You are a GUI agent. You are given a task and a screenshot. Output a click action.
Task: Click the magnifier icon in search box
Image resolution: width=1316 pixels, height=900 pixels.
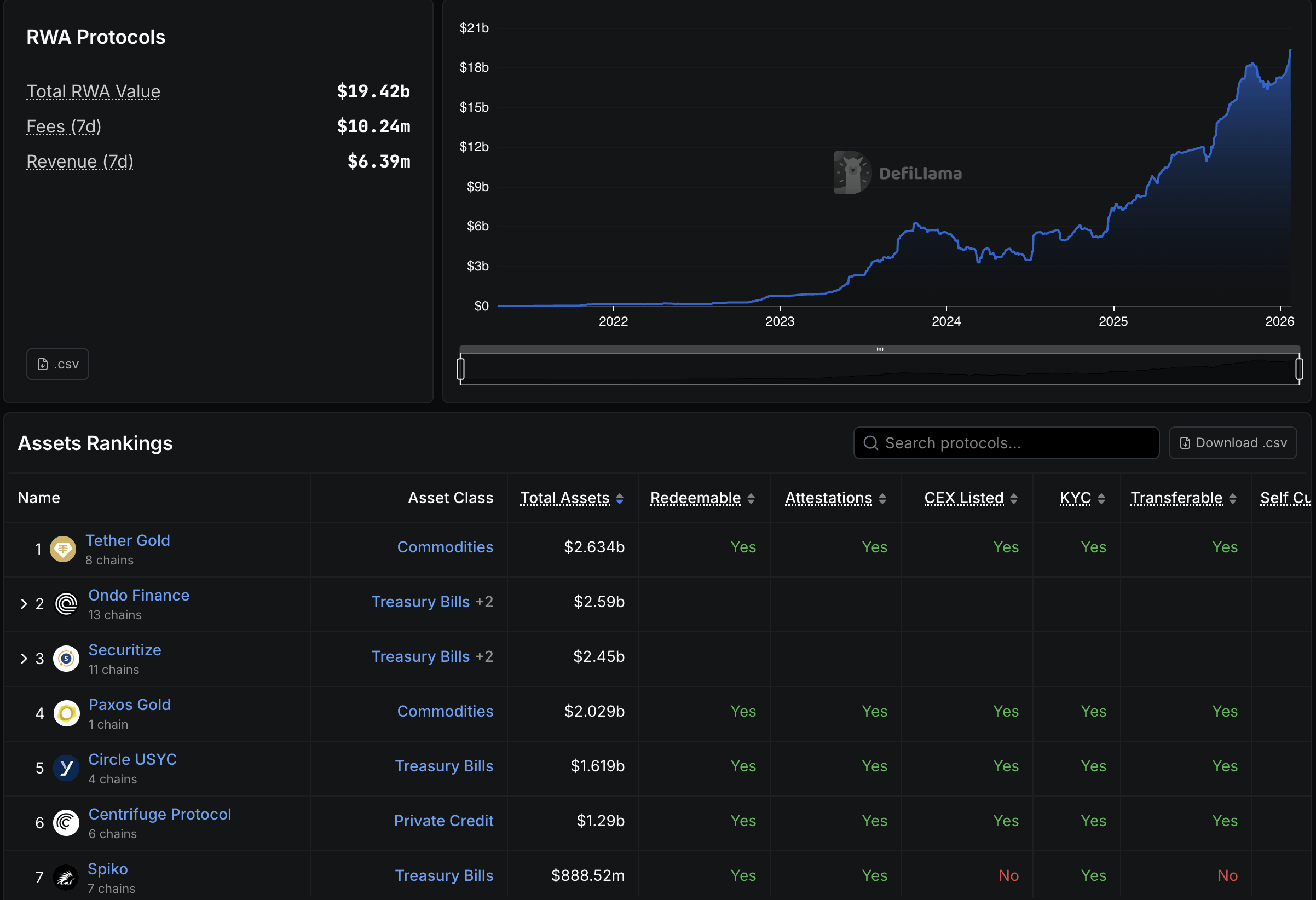point(871,443)
